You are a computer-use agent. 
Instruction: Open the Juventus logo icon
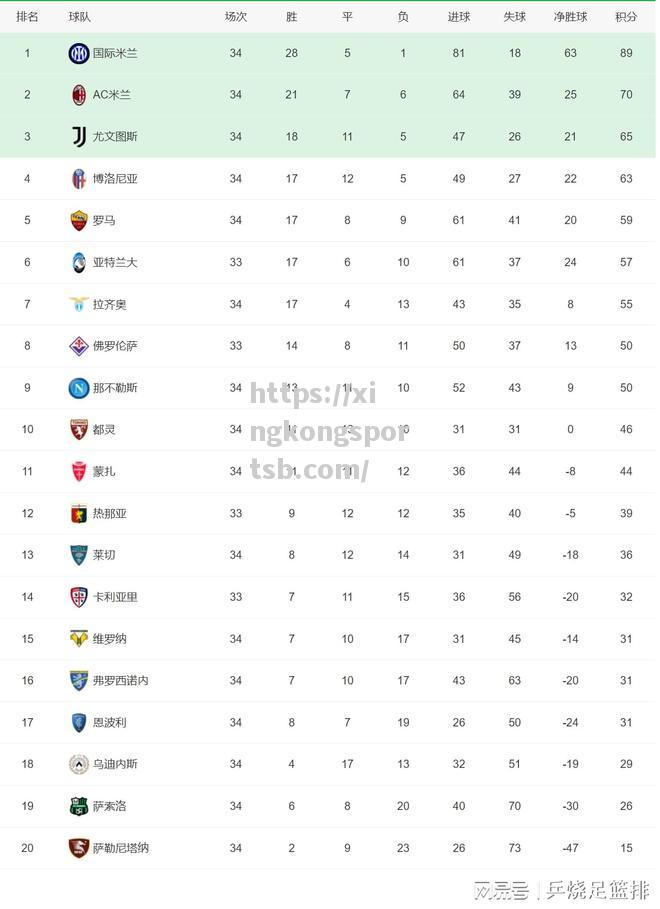click(79, 137)
